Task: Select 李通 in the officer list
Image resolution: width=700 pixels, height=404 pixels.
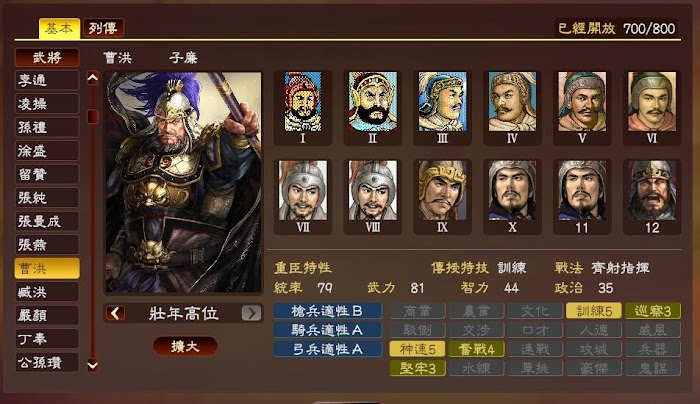Action: point(47,80)
